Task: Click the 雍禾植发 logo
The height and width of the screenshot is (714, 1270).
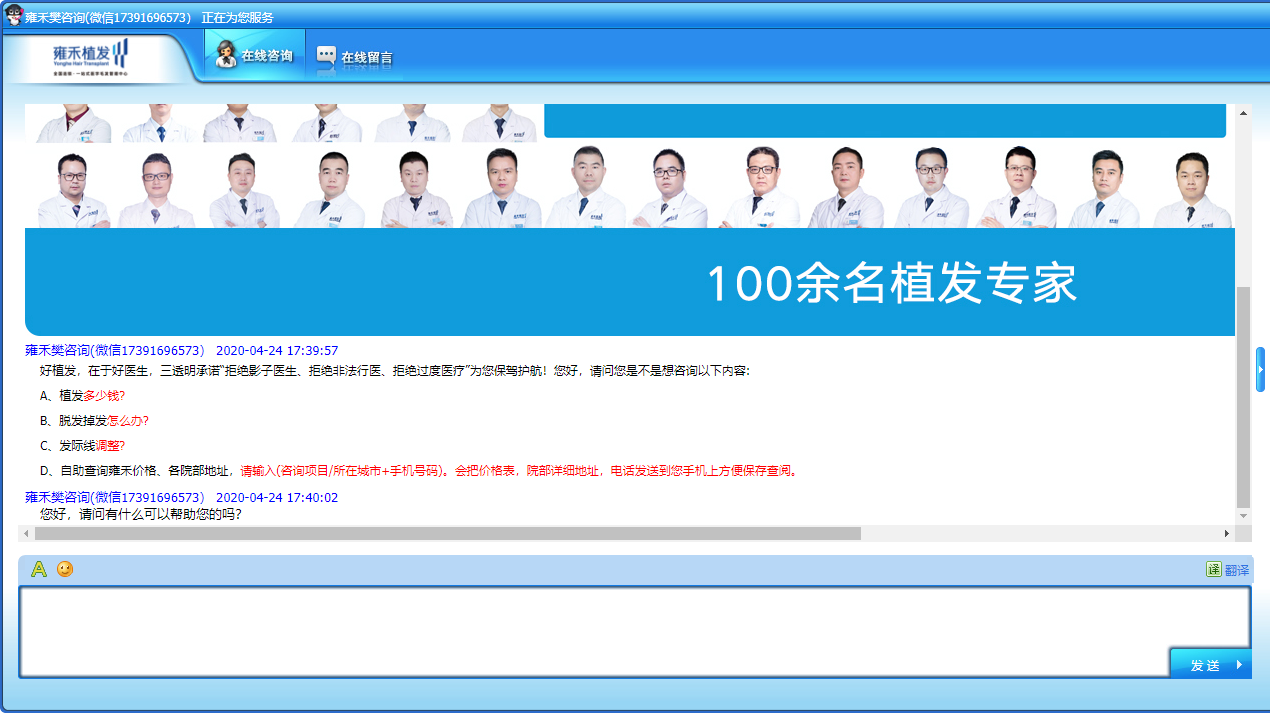Action: point(92,58)
